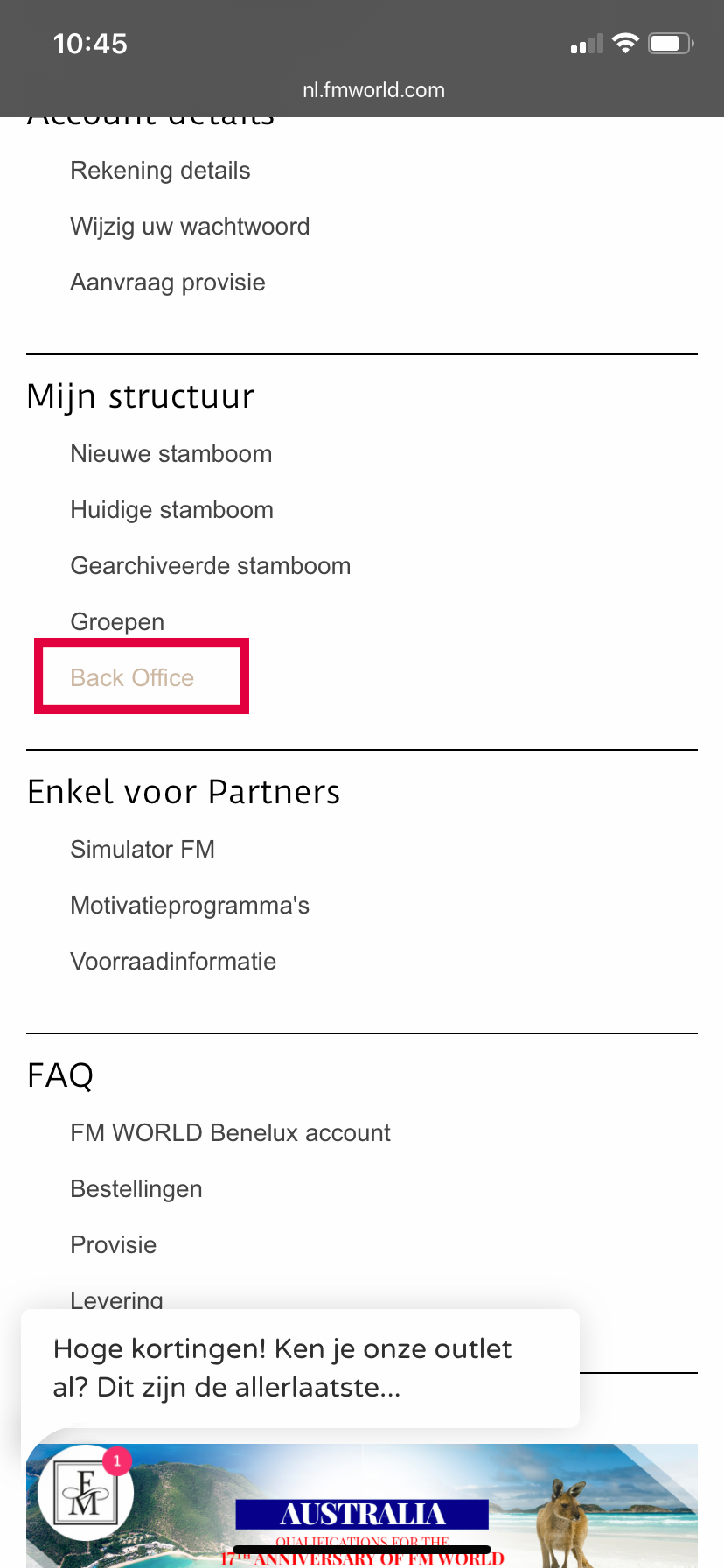Tap the Wi-Fi status icon

(625, 43)
